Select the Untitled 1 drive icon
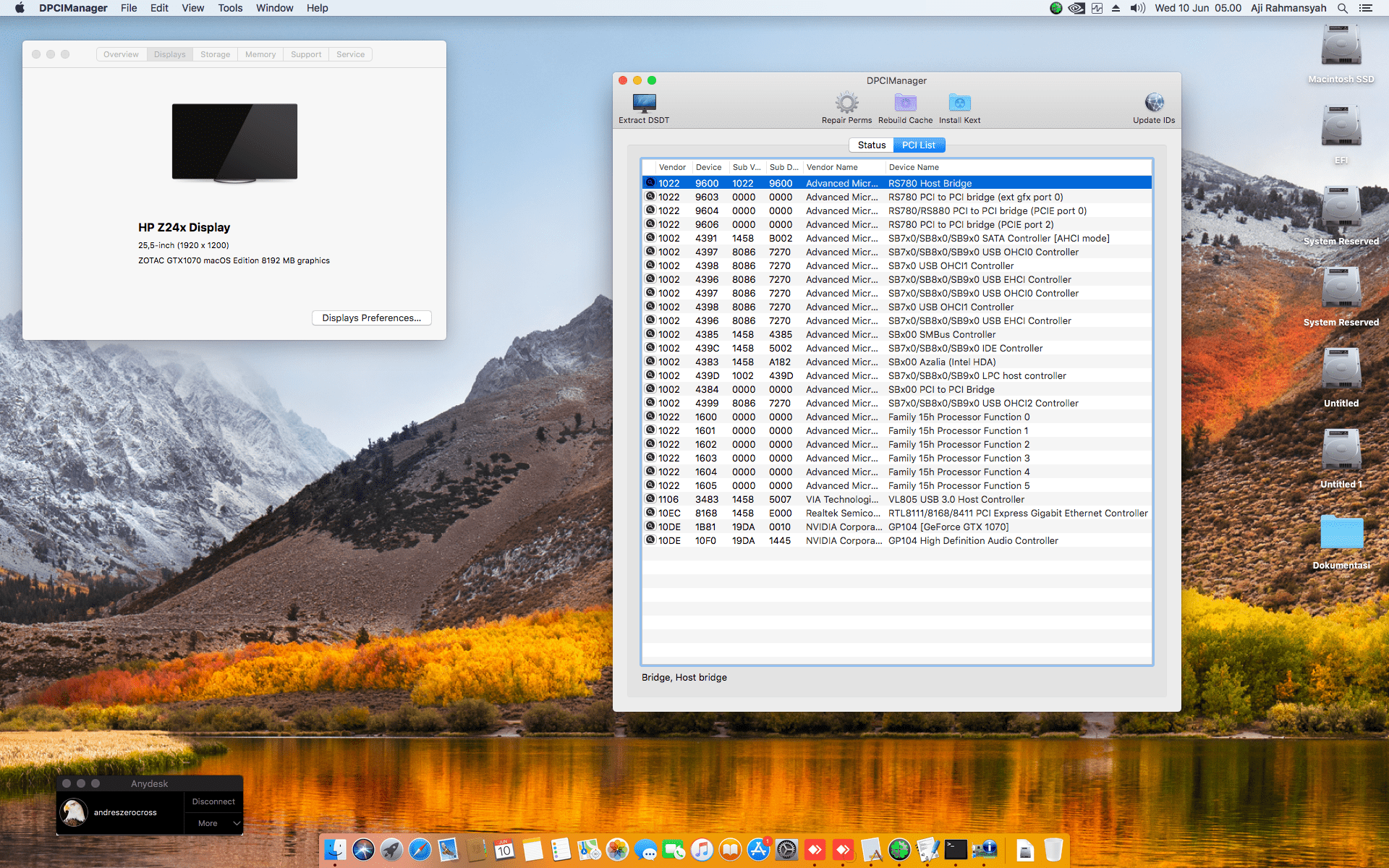Screen dimensions: 1389x868 click(1341, 451)
